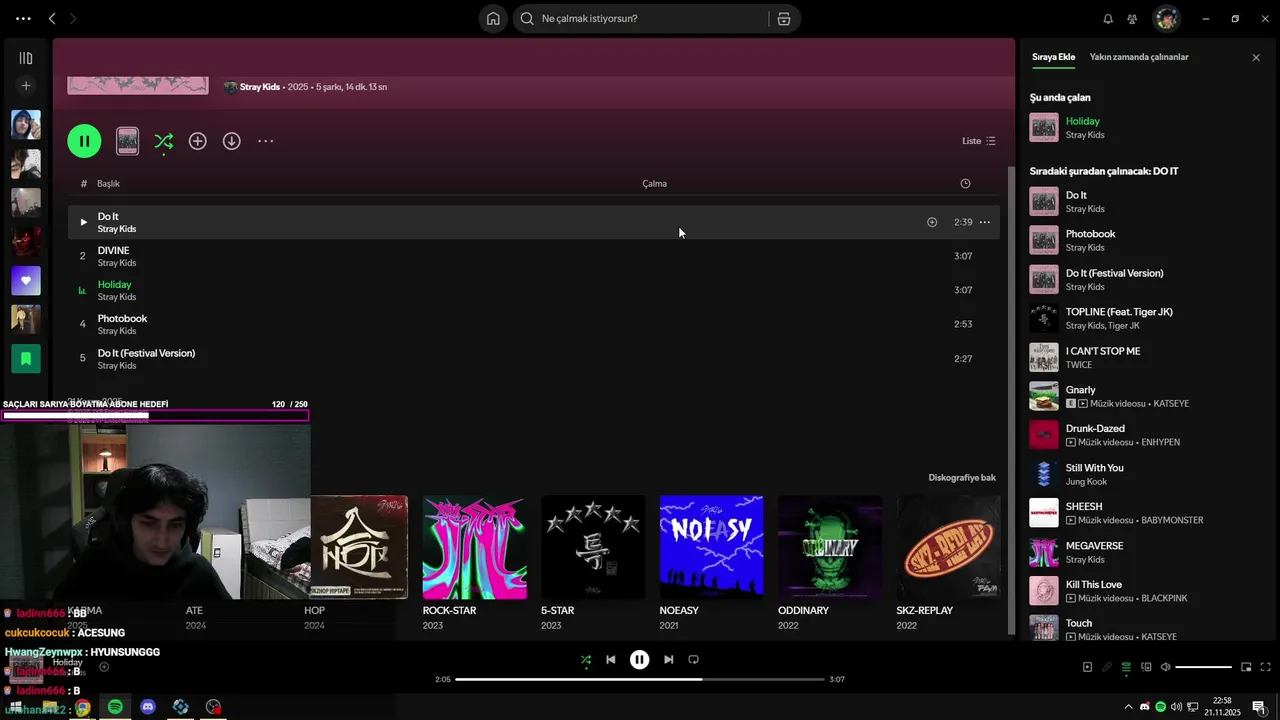
Task: Open the ODDINARY album title
Action: click(803, 610)
